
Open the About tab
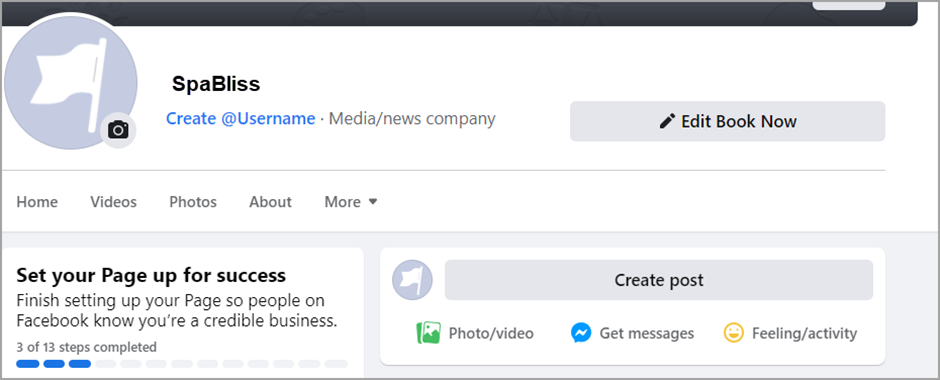pos(270,202)
